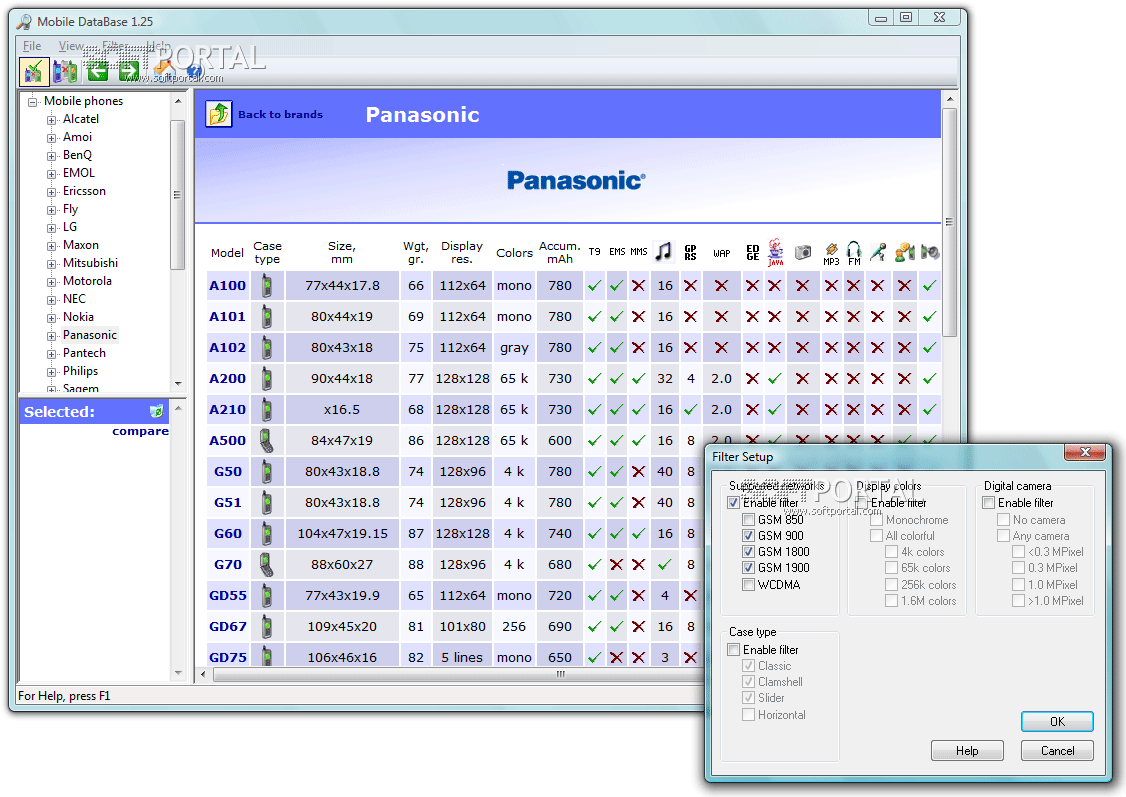This screenshot has width=1126, height=797.
Task: Check the WCDMA checkbox
Action: coord(748,584)
